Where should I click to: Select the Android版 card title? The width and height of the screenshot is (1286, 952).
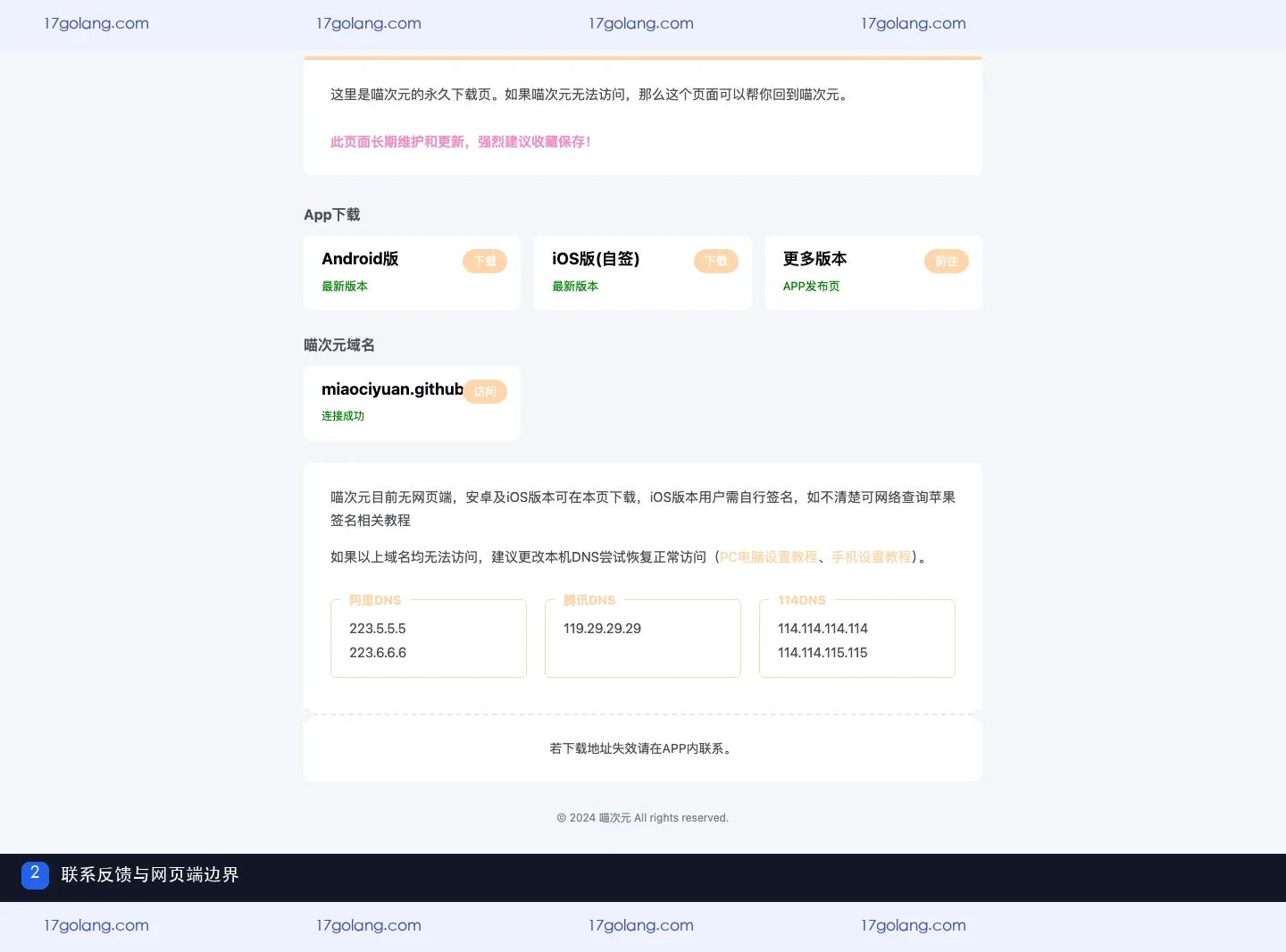(360, 259)
